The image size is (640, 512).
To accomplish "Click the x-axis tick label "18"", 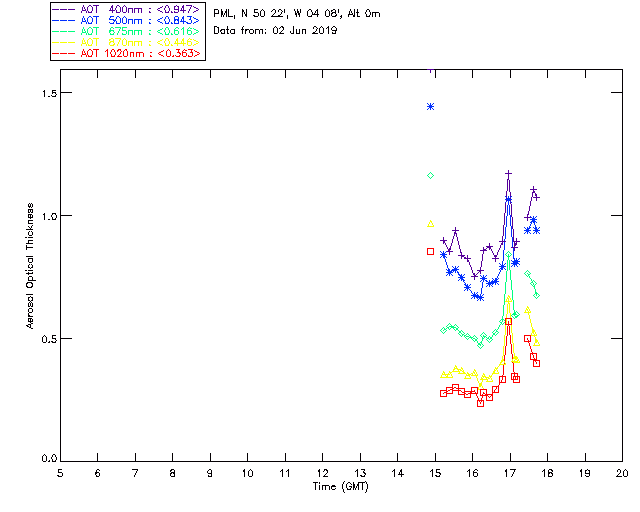I will click(x=547, y=474).
